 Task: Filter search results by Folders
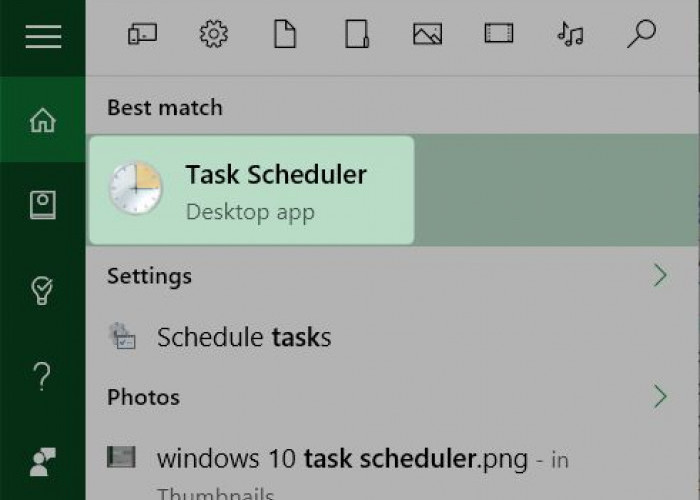click(x=357, y=35)
